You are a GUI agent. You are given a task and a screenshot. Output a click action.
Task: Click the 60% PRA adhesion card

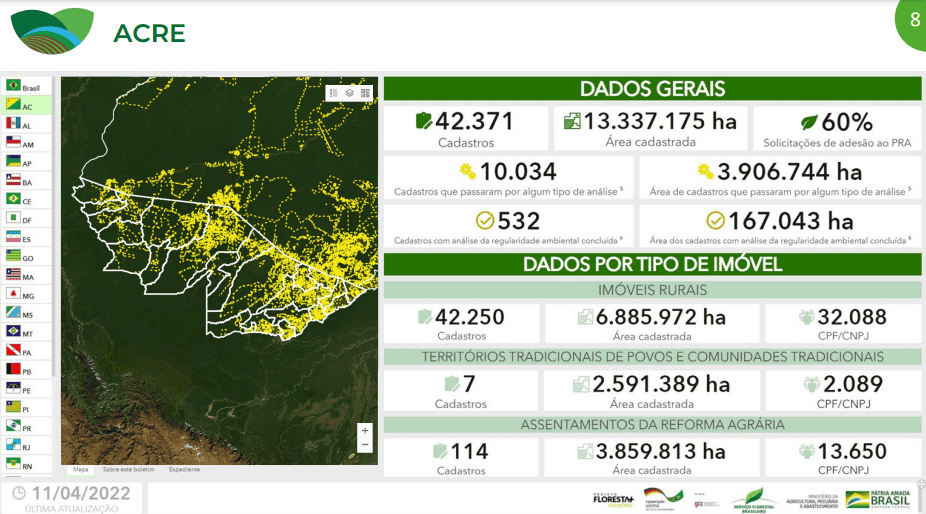point(837,128)
